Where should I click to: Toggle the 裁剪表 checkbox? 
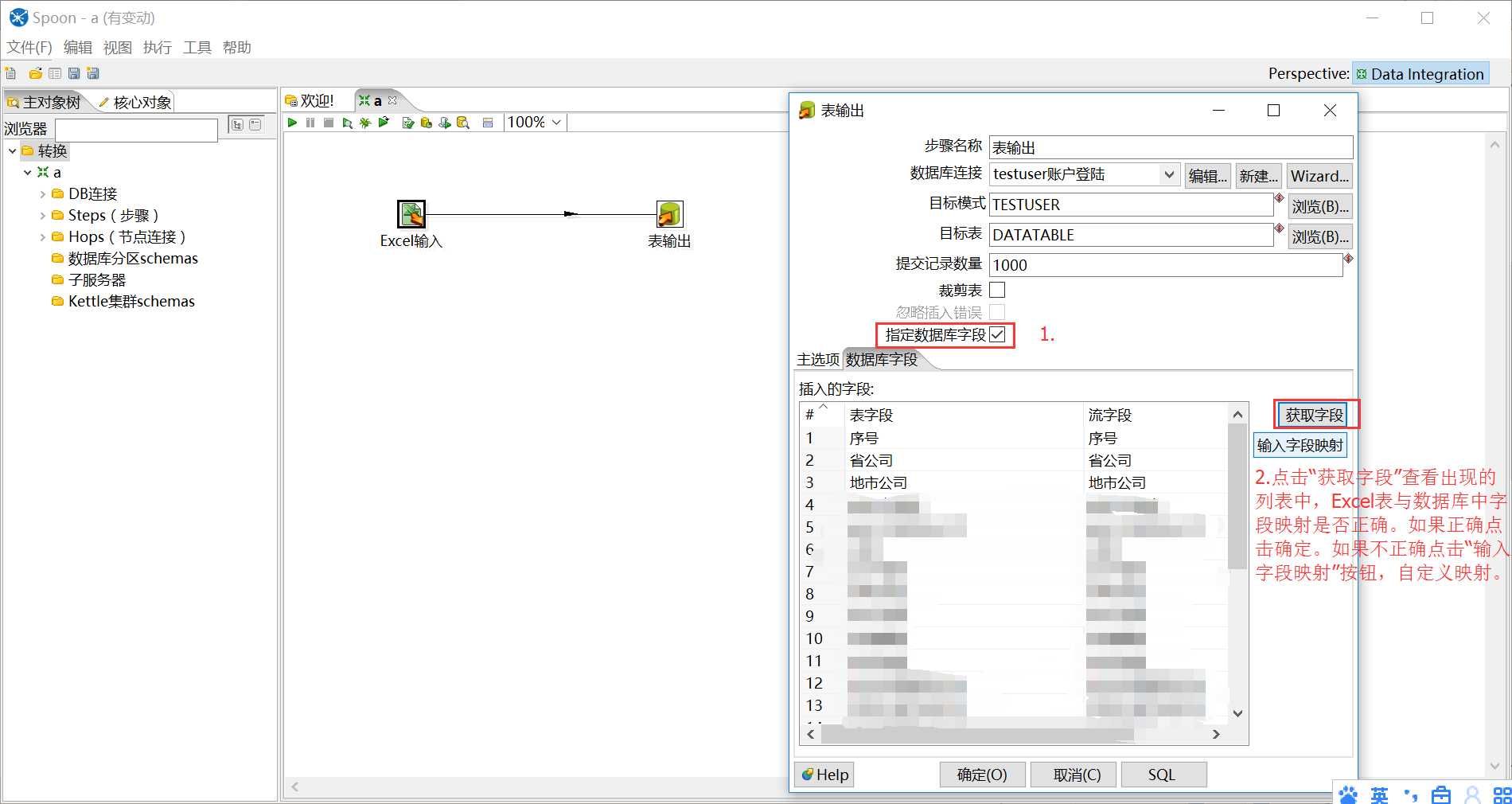pyautogui.click(x=997, y=290)
